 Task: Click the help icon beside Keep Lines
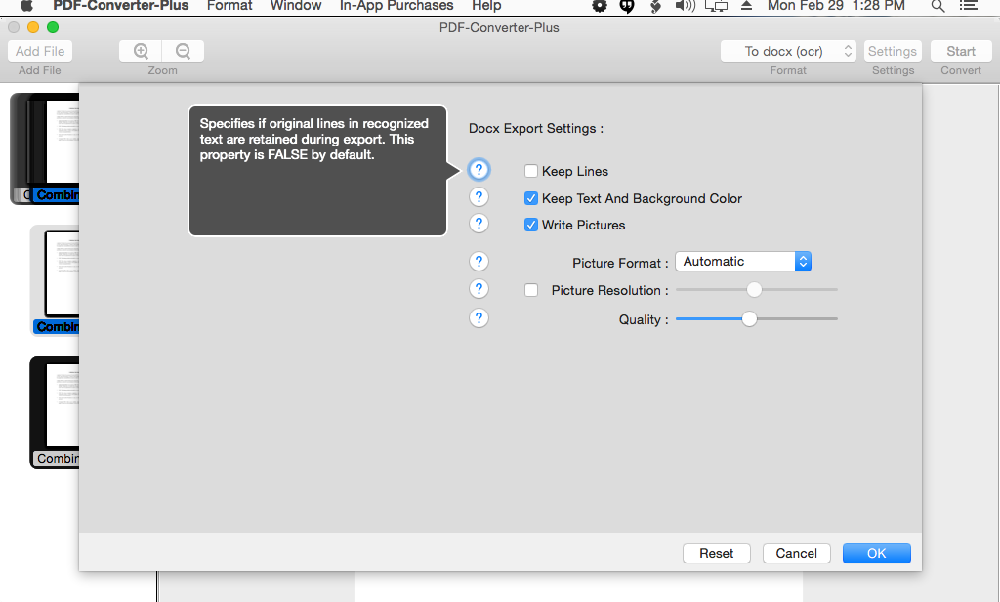pos(479,170)
